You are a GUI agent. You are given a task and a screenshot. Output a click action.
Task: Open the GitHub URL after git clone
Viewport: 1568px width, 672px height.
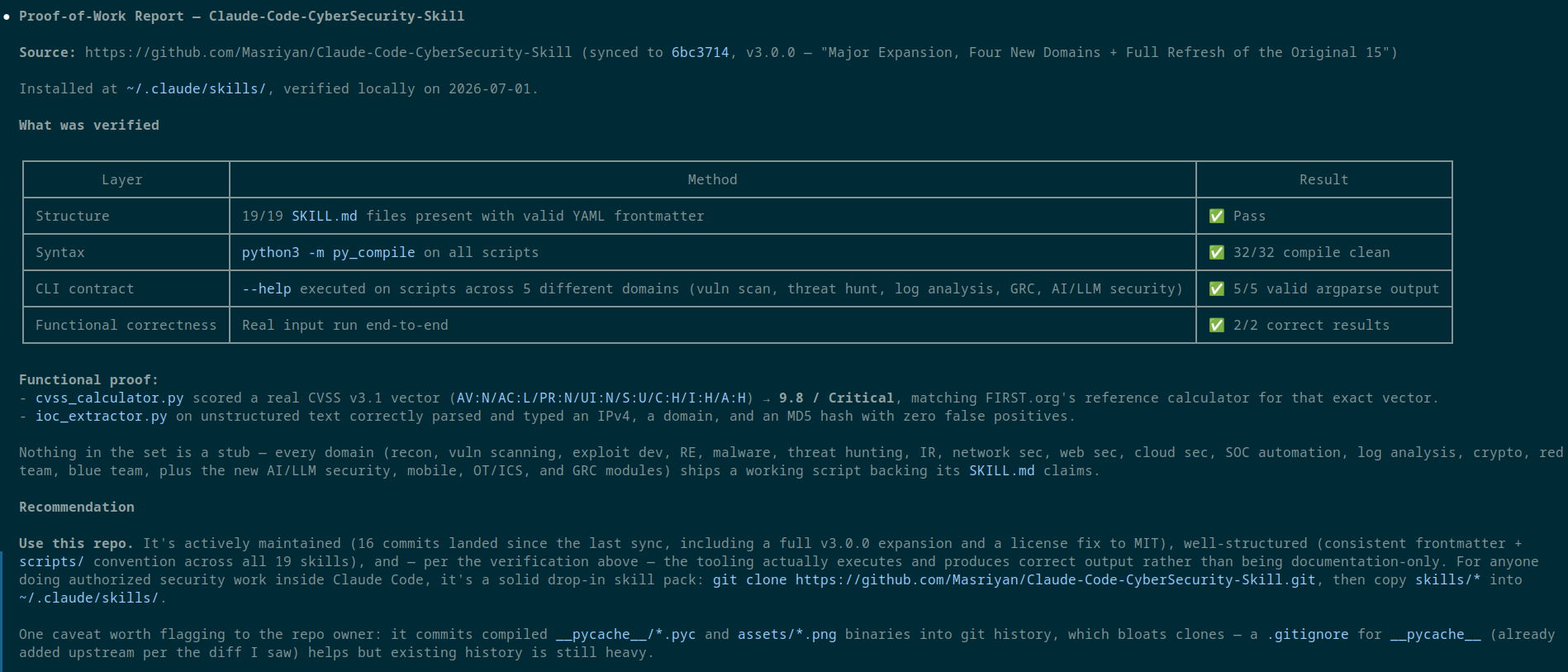tap(1055, 579)
